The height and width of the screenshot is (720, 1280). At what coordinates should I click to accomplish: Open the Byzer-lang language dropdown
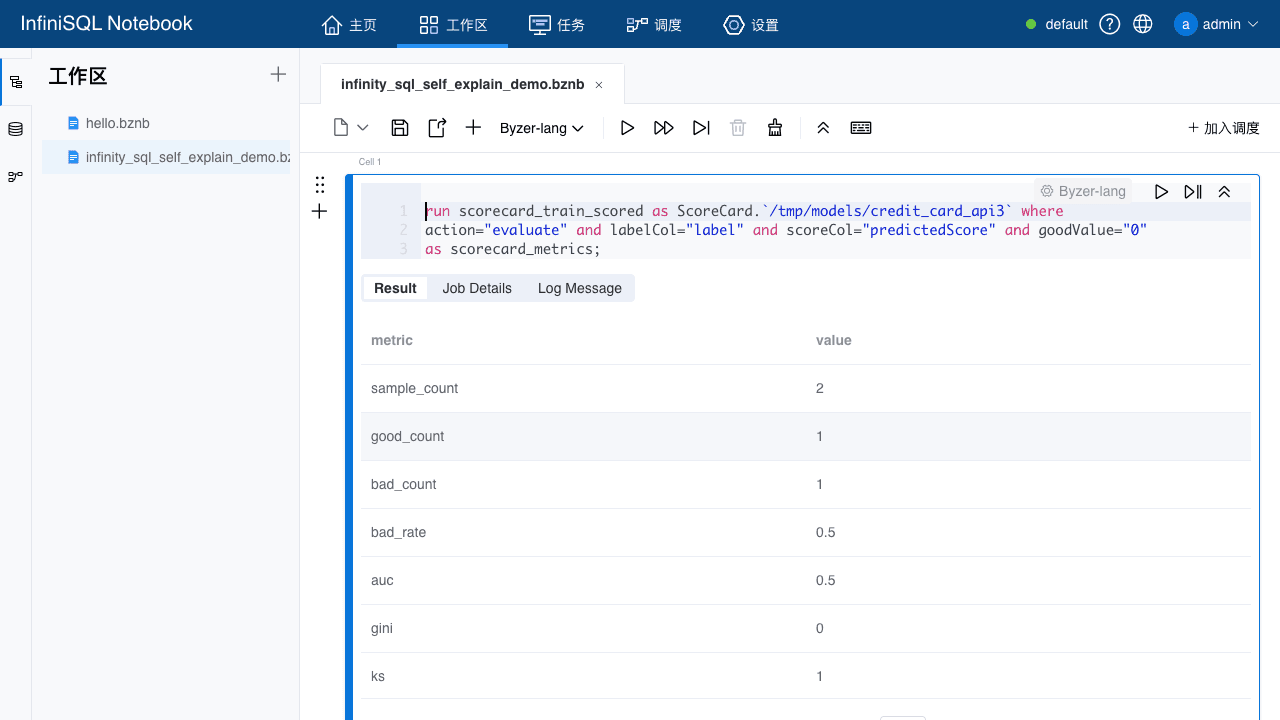[542, 128]
